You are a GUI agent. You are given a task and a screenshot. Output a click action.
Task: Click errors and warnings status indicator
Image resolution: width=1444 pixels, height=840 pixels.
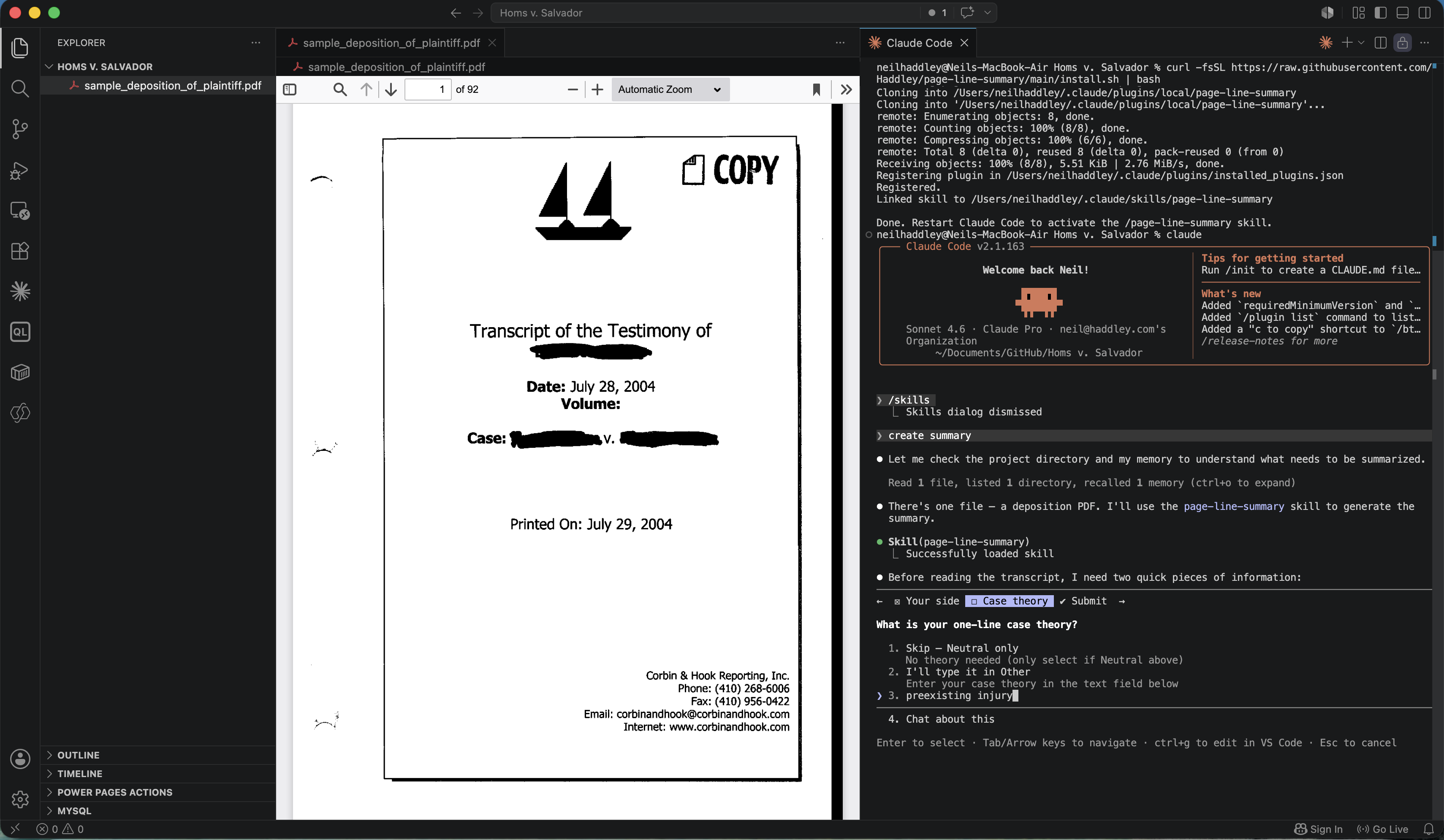pos(60,829)
